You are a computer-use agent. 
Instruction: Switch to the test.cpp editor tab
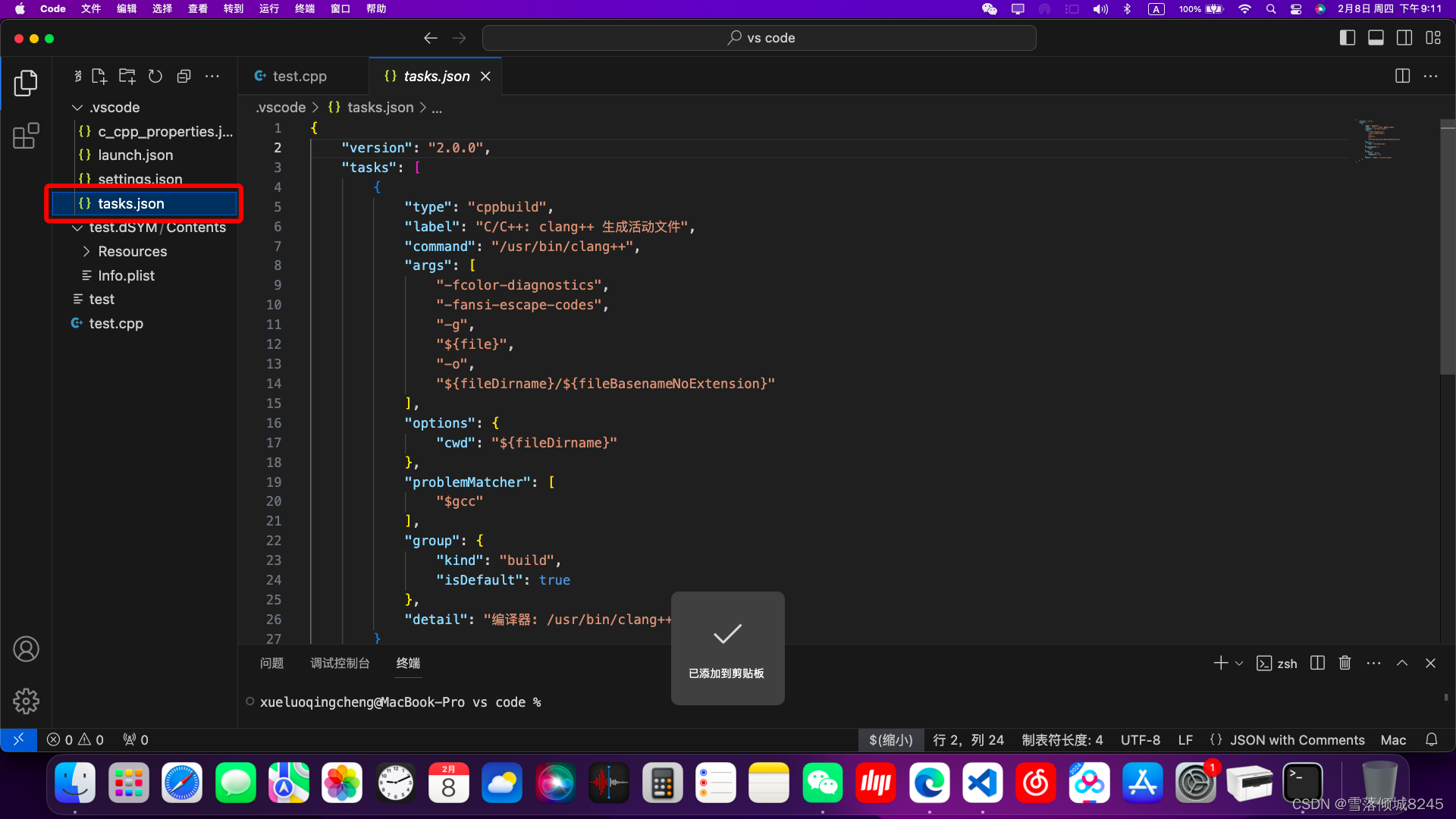coord(300,77)
